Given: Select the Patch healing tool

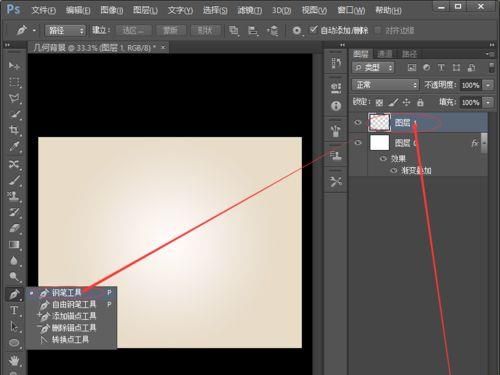Looking at the screenshot, I should point(14,164).
